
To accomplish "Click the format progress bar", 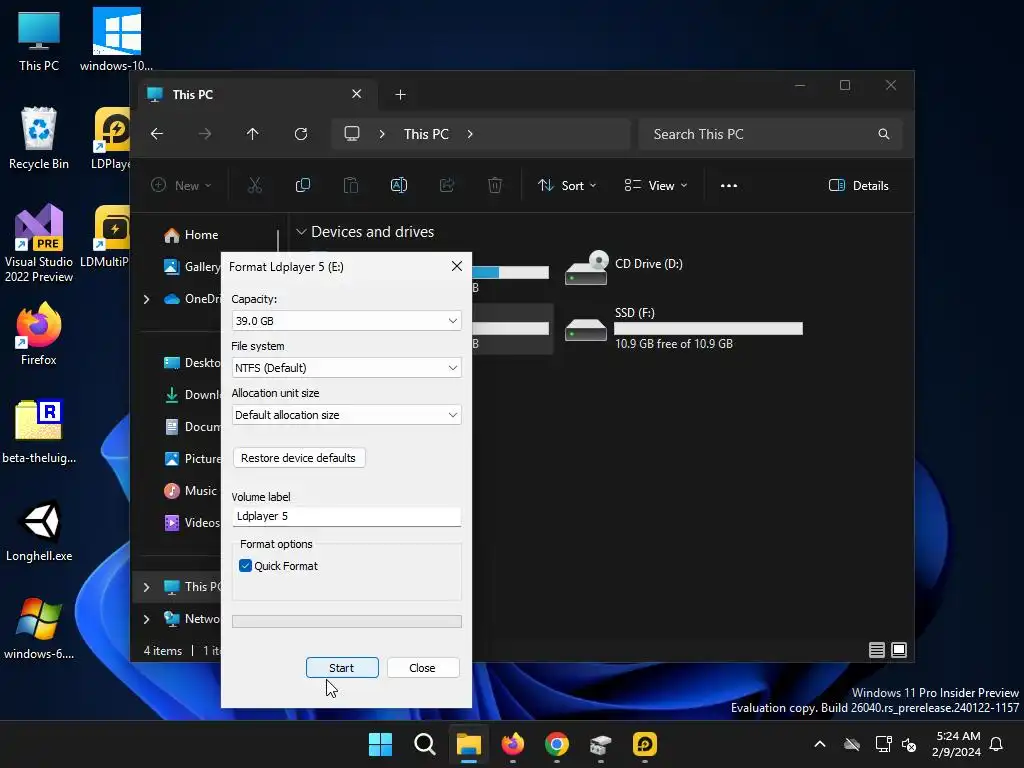I will pos(346,621).
